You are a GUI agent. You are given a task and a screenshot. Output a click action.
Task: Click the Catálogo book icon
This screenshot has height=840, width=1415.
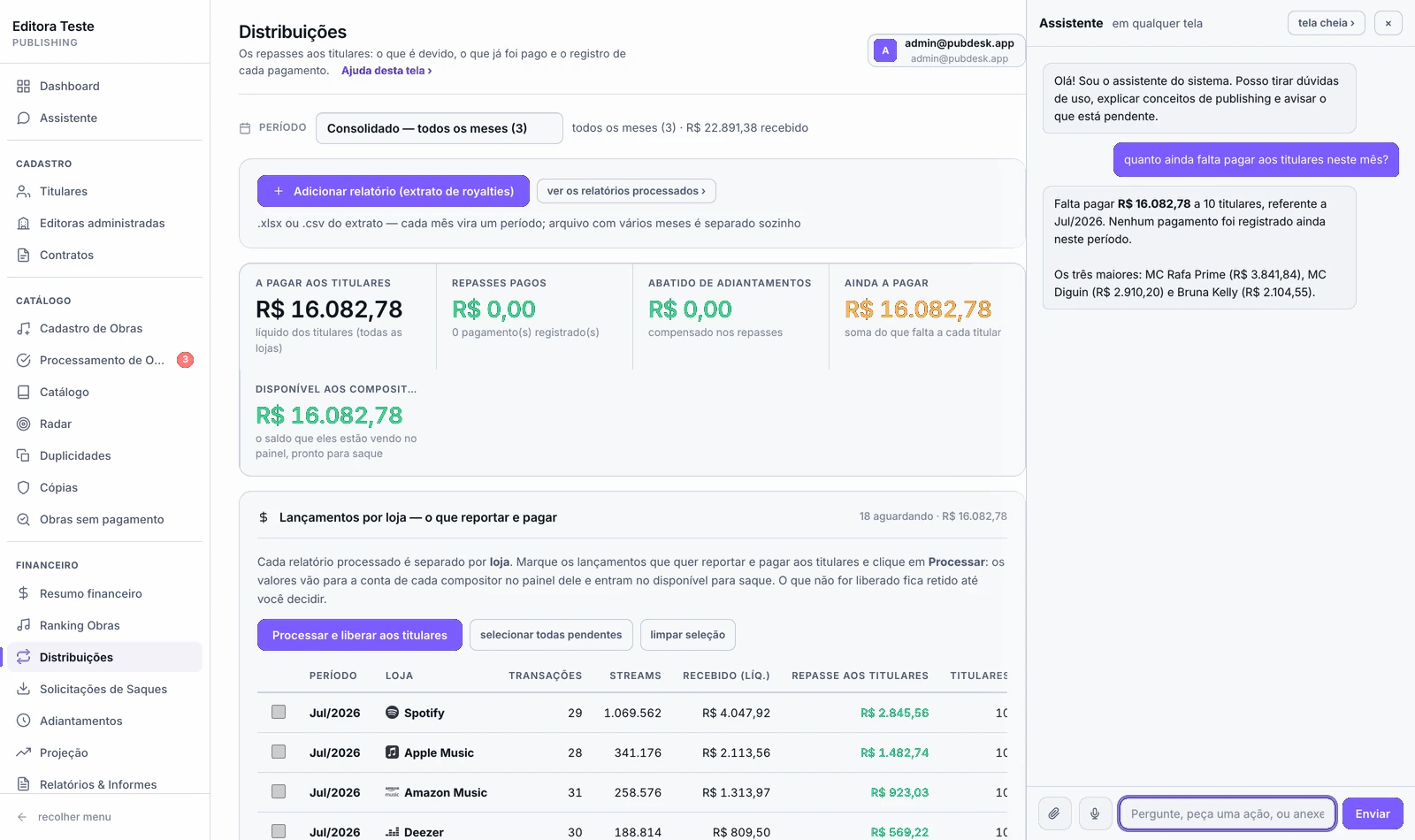(24, 392)
